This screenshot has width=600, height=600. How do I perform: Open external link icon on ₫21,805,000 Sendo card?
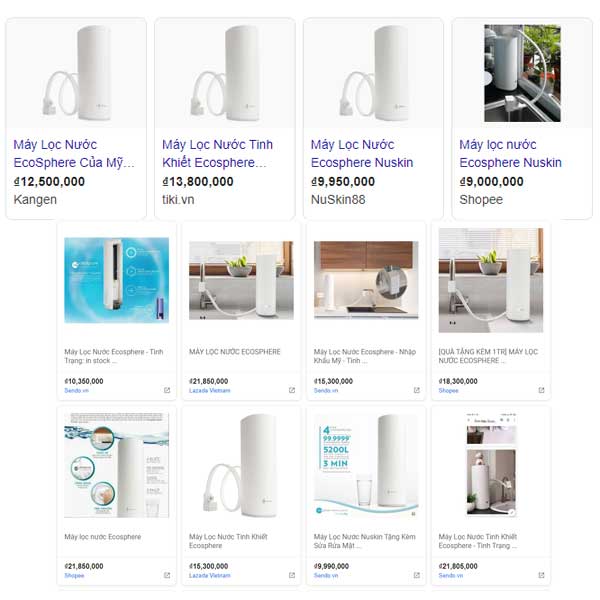[541, 575]
